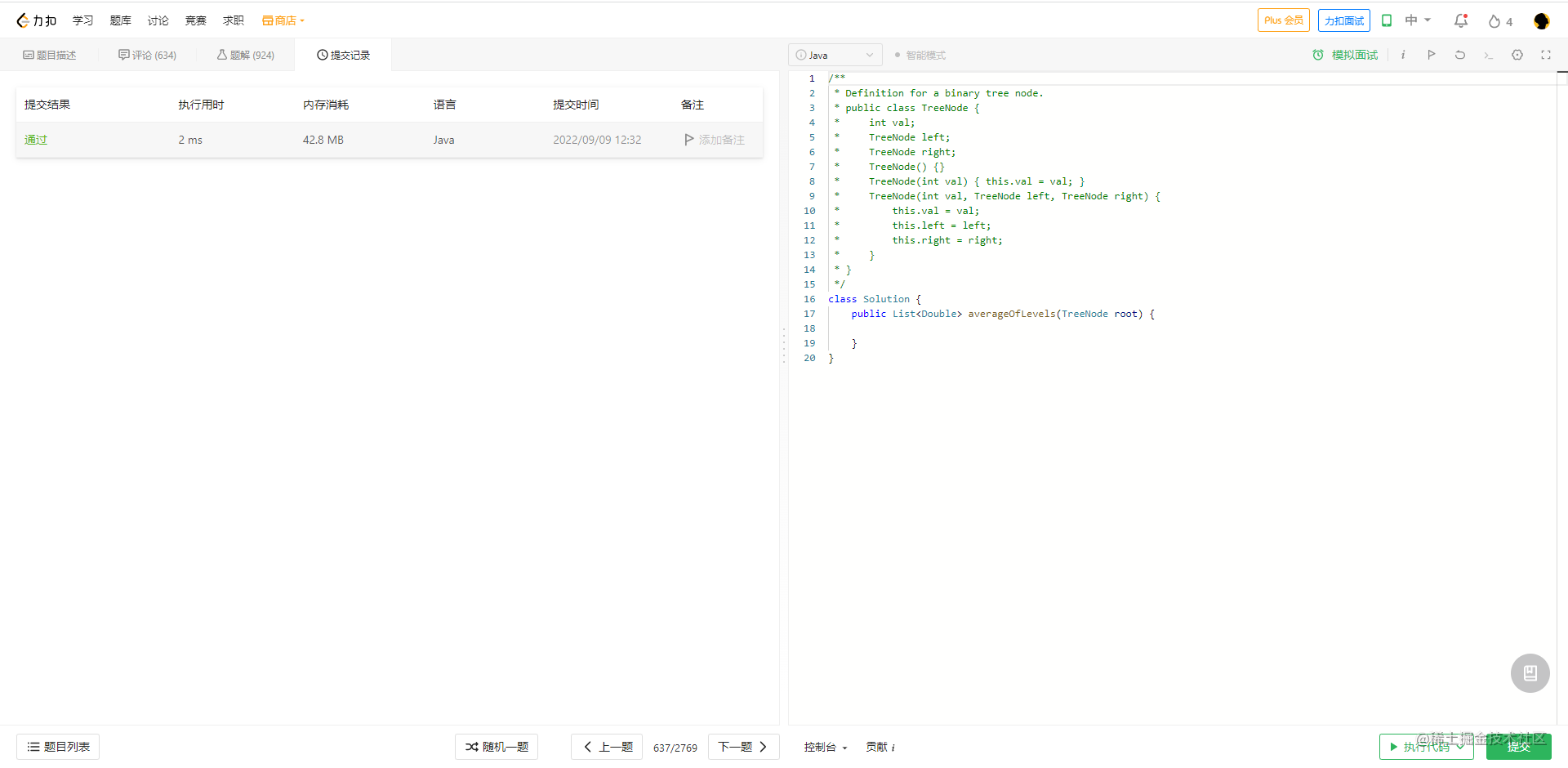Click 模拟面试 link
This screenshot has width=1568, height=768.
coord(1354,55)
